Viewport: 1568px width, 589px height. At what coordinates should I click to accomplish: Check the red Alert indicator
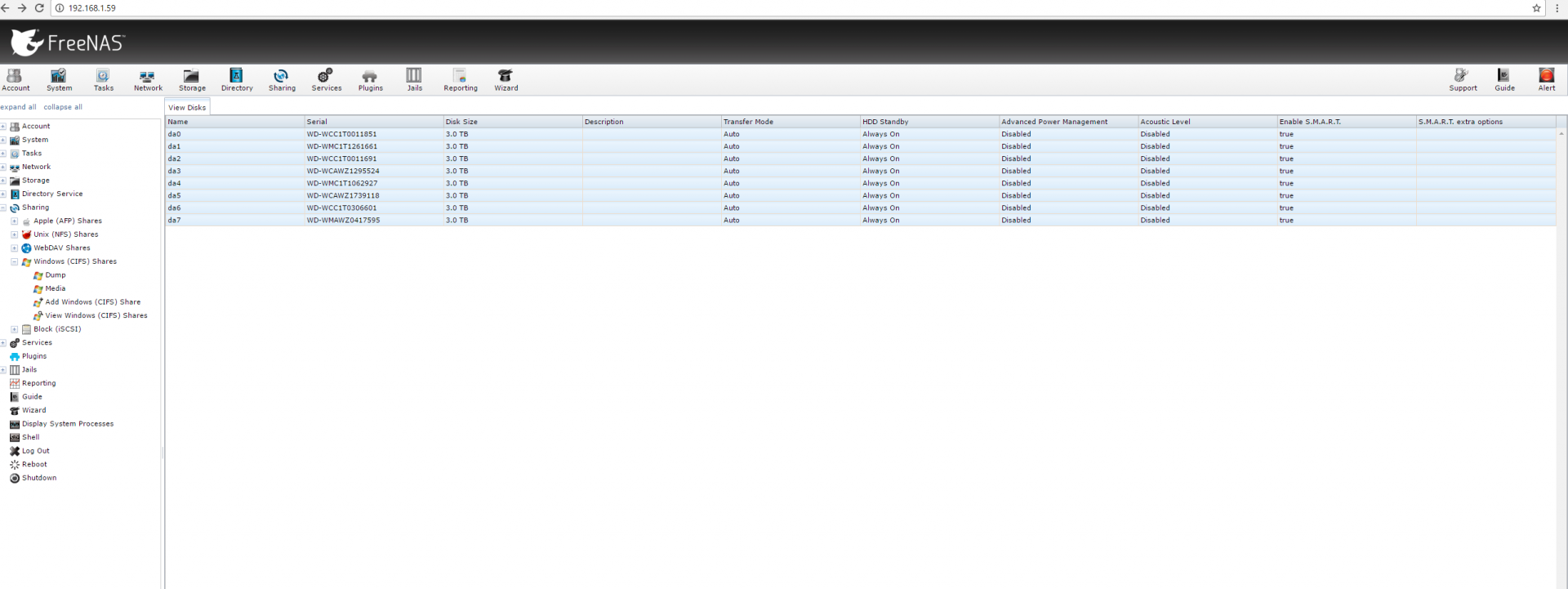point(1547,79)
